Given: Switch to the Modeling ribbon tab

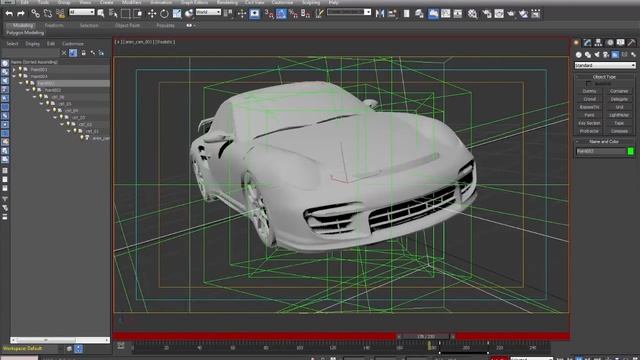Looking at the screenshot, I should pos(23,25).
